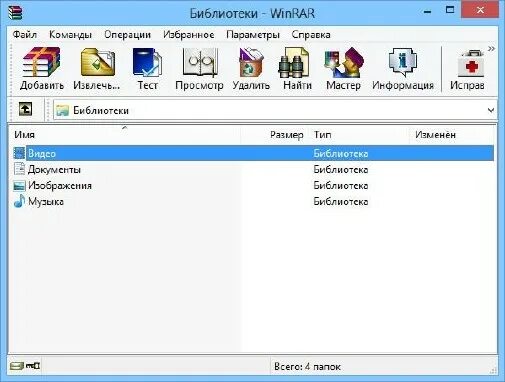Screen dimensions: 505x382
Task: Select the Документы library row
Action: pyautogui.click(x=253, y=169)
